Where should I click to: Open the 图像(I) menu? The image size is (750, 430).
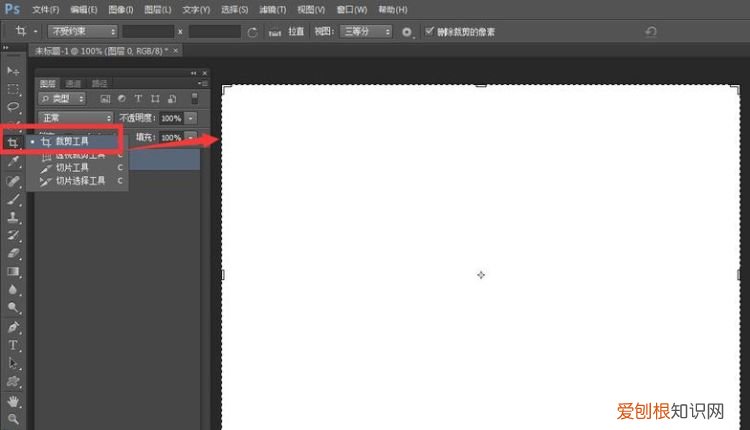coord(121,10)
